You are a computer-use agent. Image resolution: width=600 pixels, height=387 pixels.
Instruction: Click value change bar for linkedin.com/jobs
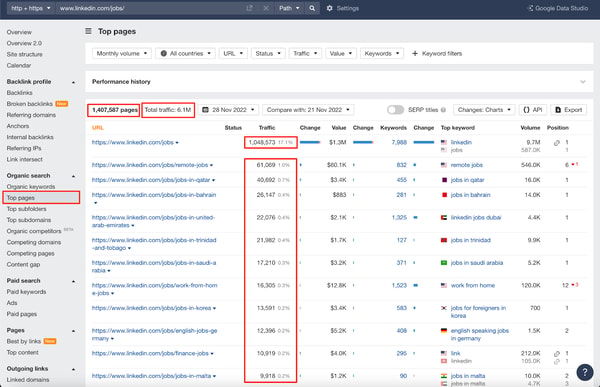point(363,142)
